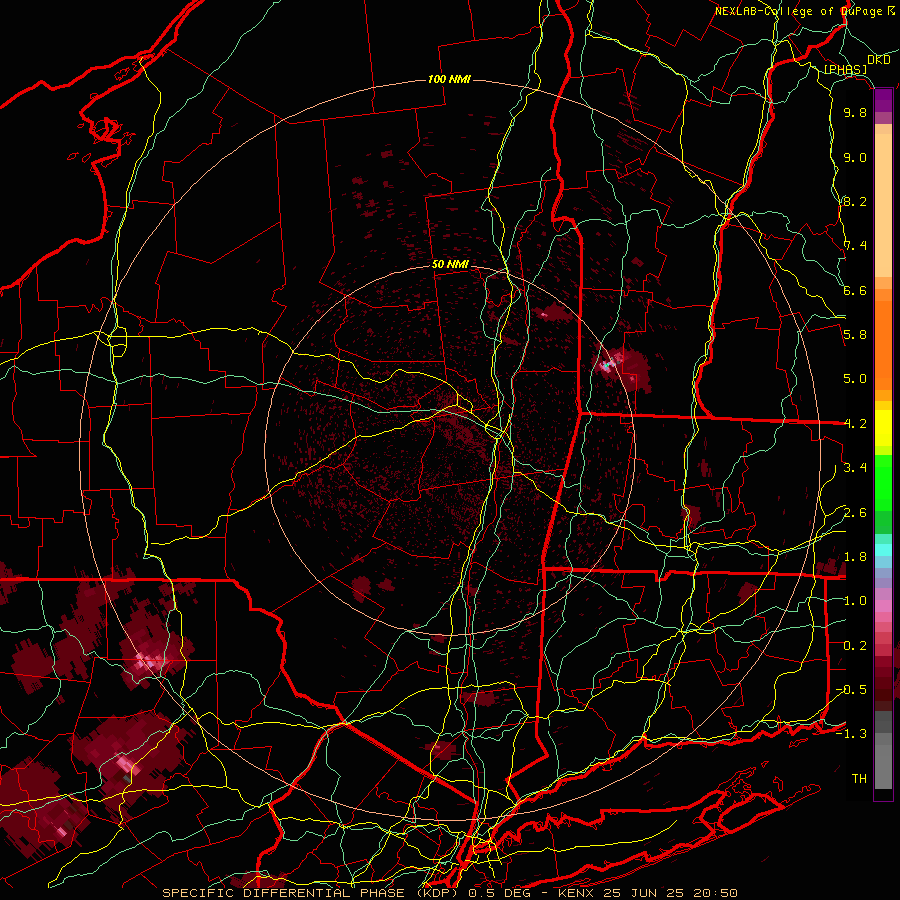Click the 1.8 value on color scale
The height and width of the screenshot is (900, 900).
coord(855,557)
